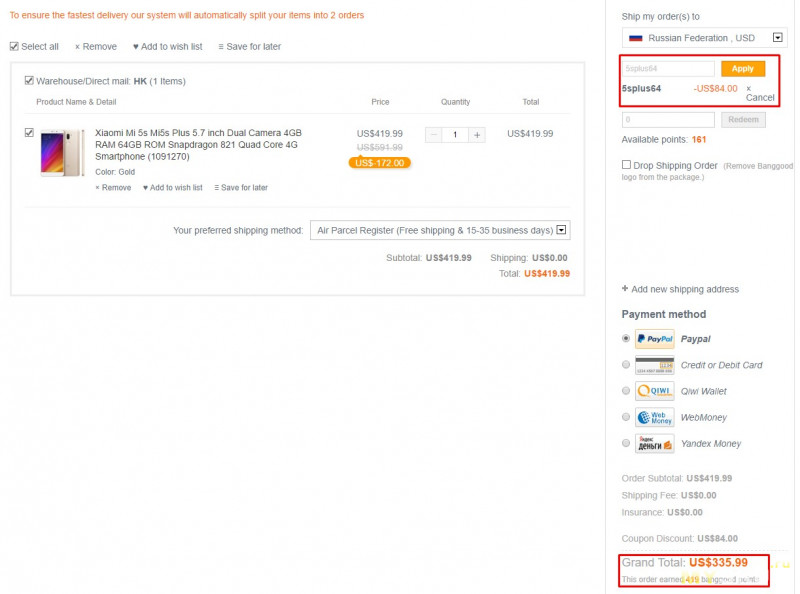The width and height of the screenshot is (800, 594).
Task: Click the Insurance US$0.00 line
Action: [x=662, y=512]
